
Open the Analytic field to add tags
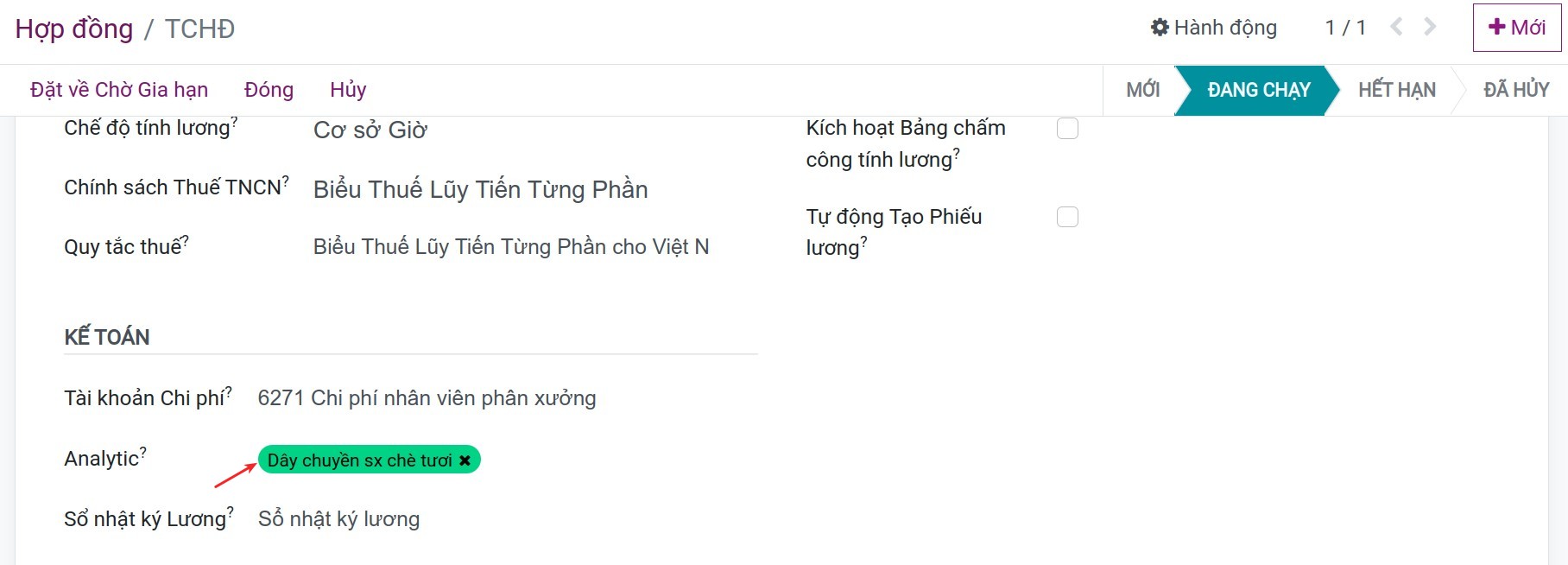(x=561, y=460)
